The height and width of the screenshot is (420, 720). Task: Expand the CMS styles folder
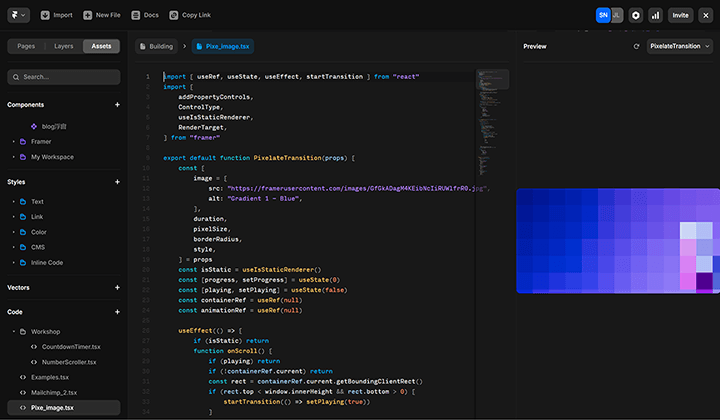pos(13,247)
